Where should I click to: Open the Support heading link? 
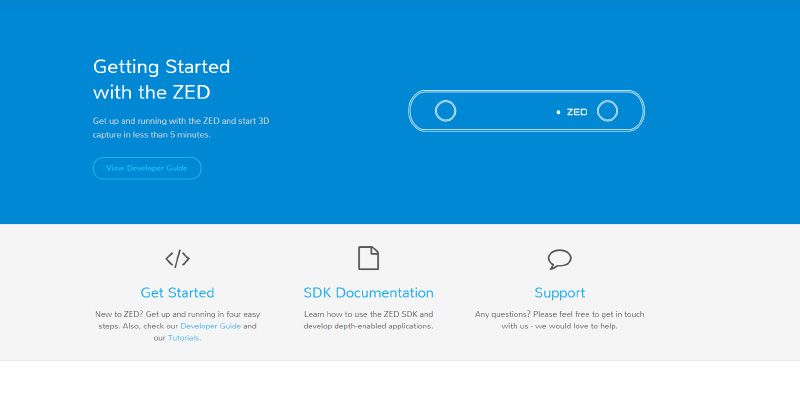[x=560, y=293]
